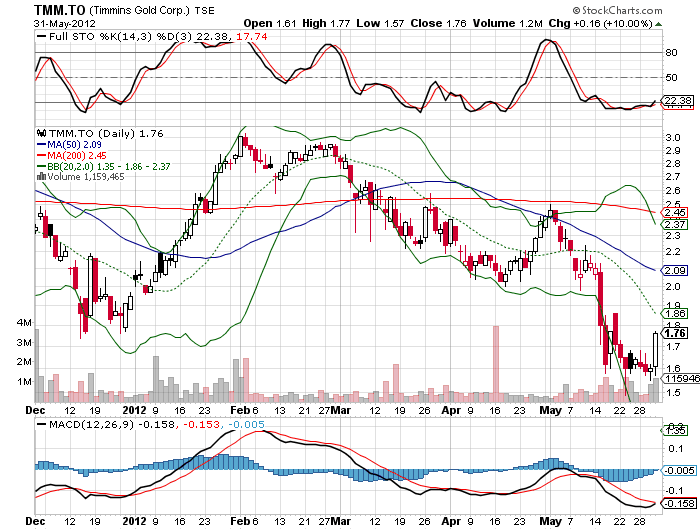The image size is (700, 530).
Task: Click the High 1.77 value
Action: coord(326,23)
